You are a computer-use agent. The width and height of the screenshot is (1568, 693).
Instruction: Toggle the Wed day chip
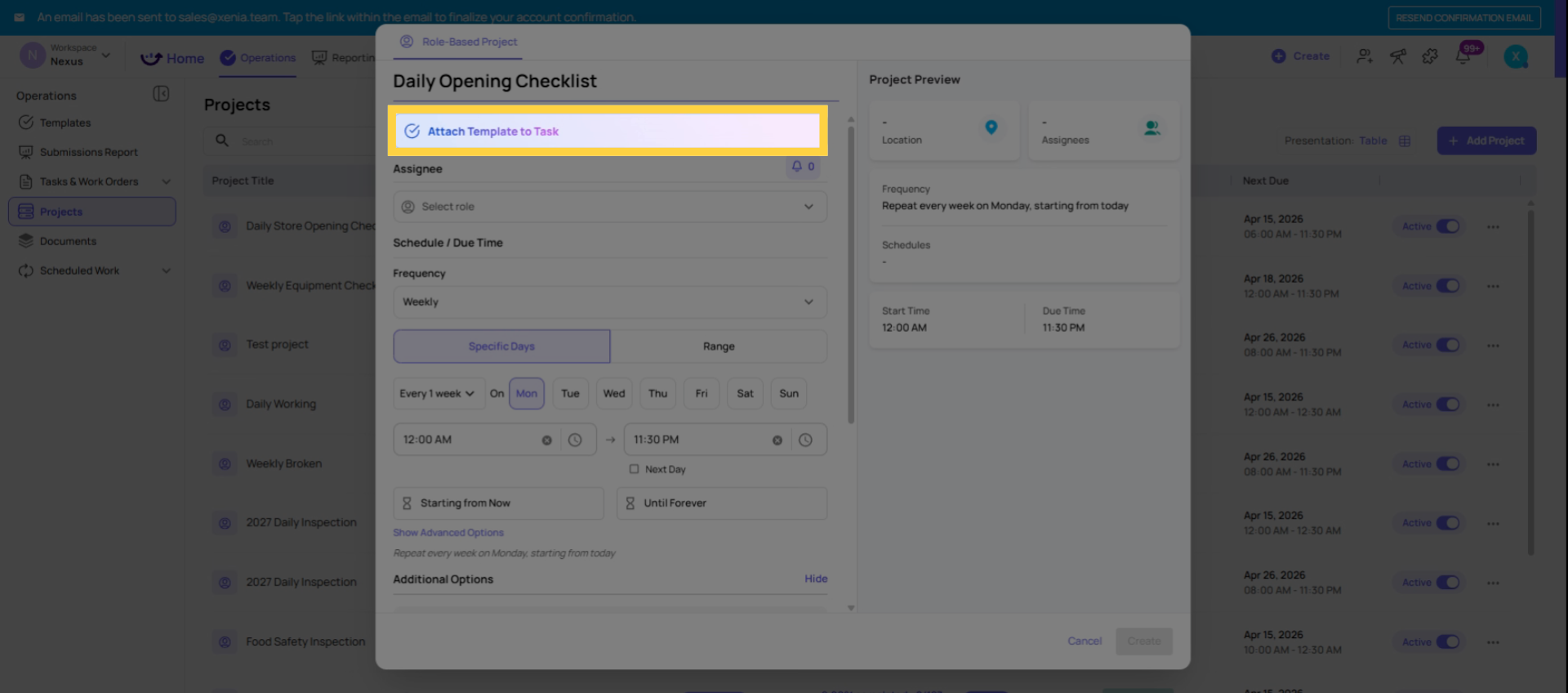tap(614, 394)
